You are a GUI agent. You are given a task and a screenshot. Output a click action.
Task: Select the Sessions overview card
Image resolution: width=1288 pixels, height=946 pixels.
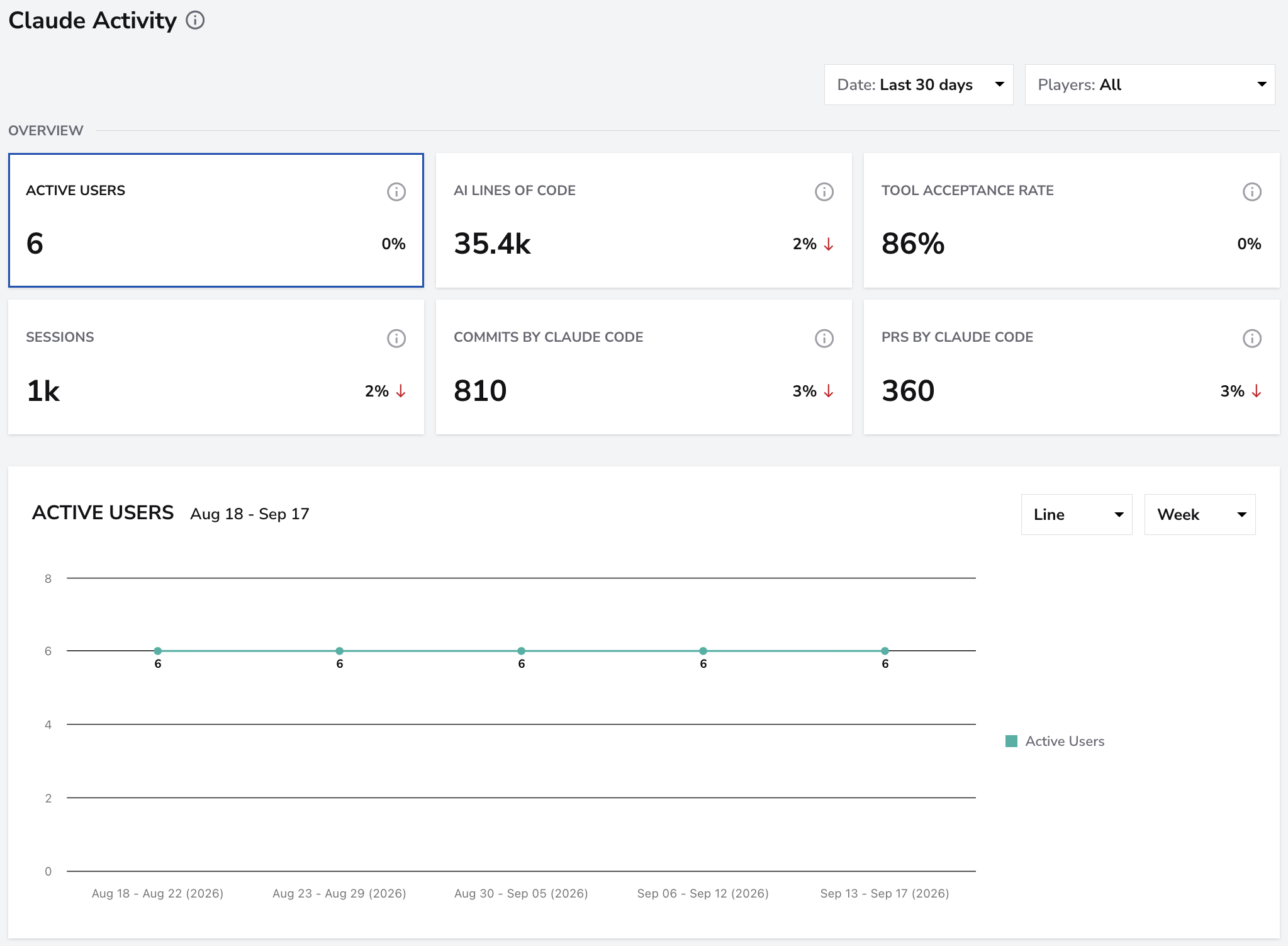[216, 367]
